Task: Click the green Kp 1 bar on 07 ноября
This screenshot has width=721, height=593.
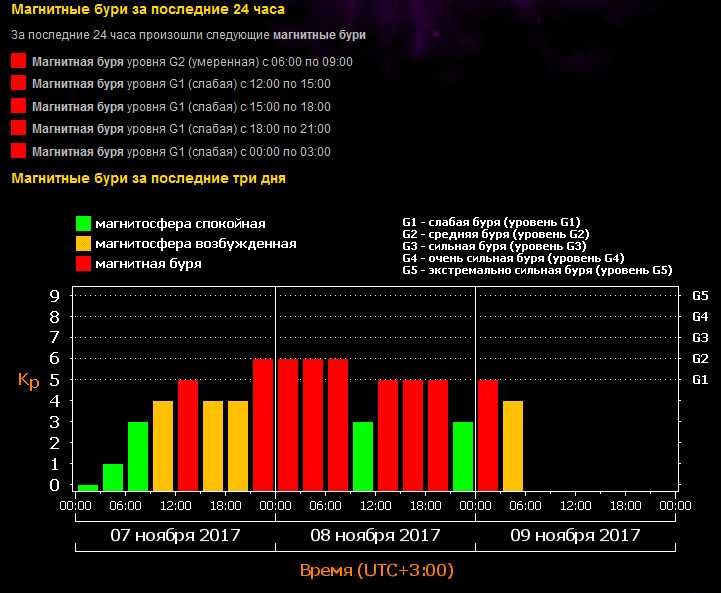Action: (113, 477)
